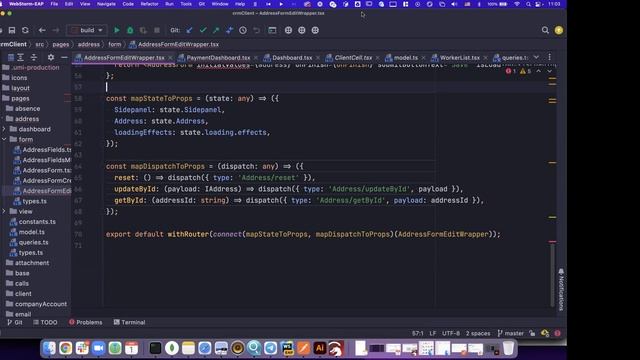This screenshot has width=640, height=360.
Task: Select the attachment folder in tree
Action: [x=28, y=263]
